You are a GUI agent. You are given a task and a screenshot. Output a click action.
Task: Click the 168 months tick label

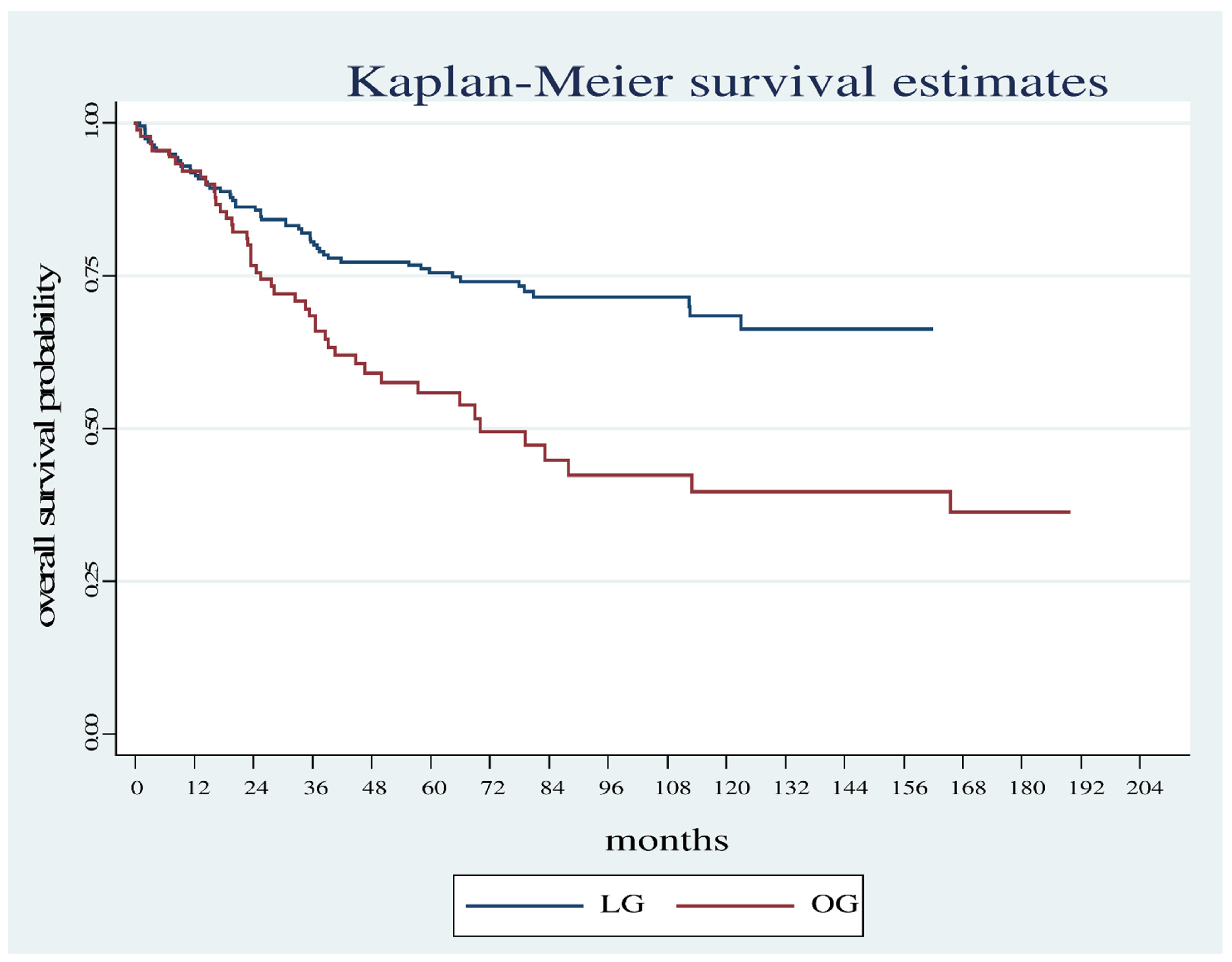click(x=968, y=788)
